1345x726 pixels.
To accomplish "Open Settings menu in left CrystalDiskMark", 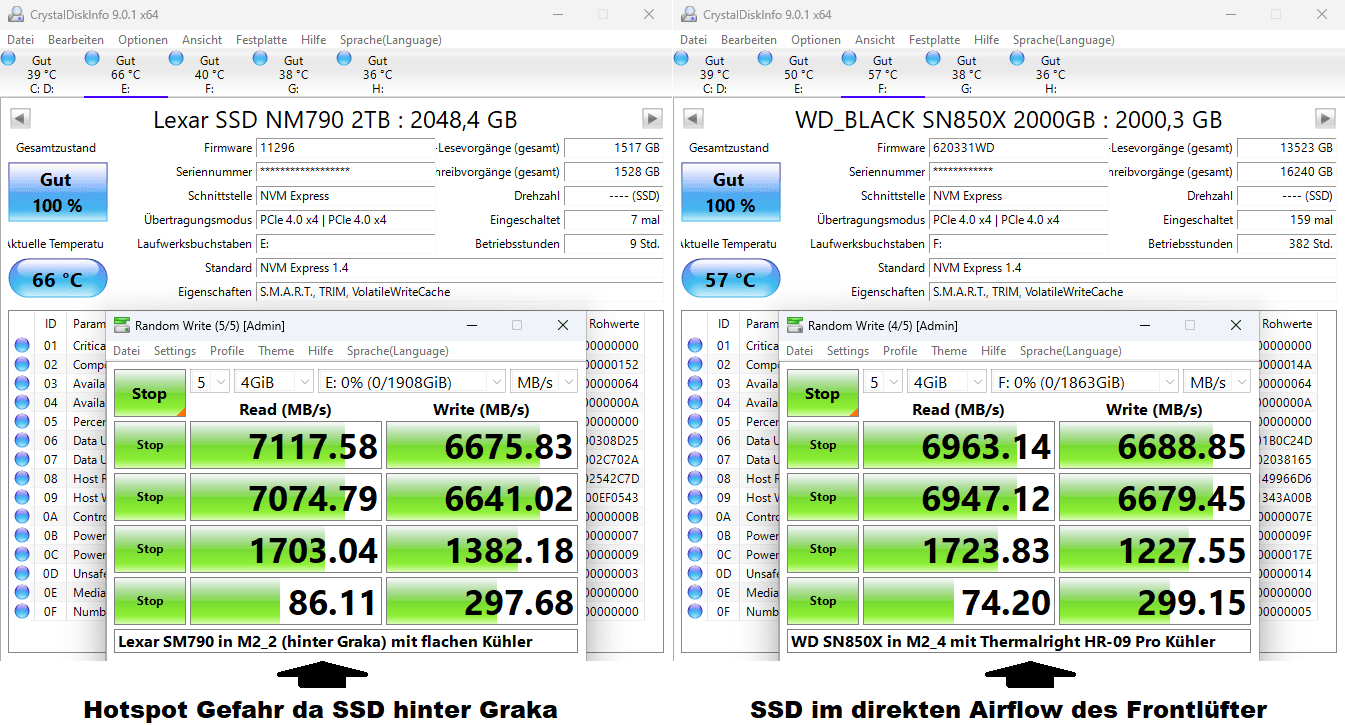I will (175, 351).
